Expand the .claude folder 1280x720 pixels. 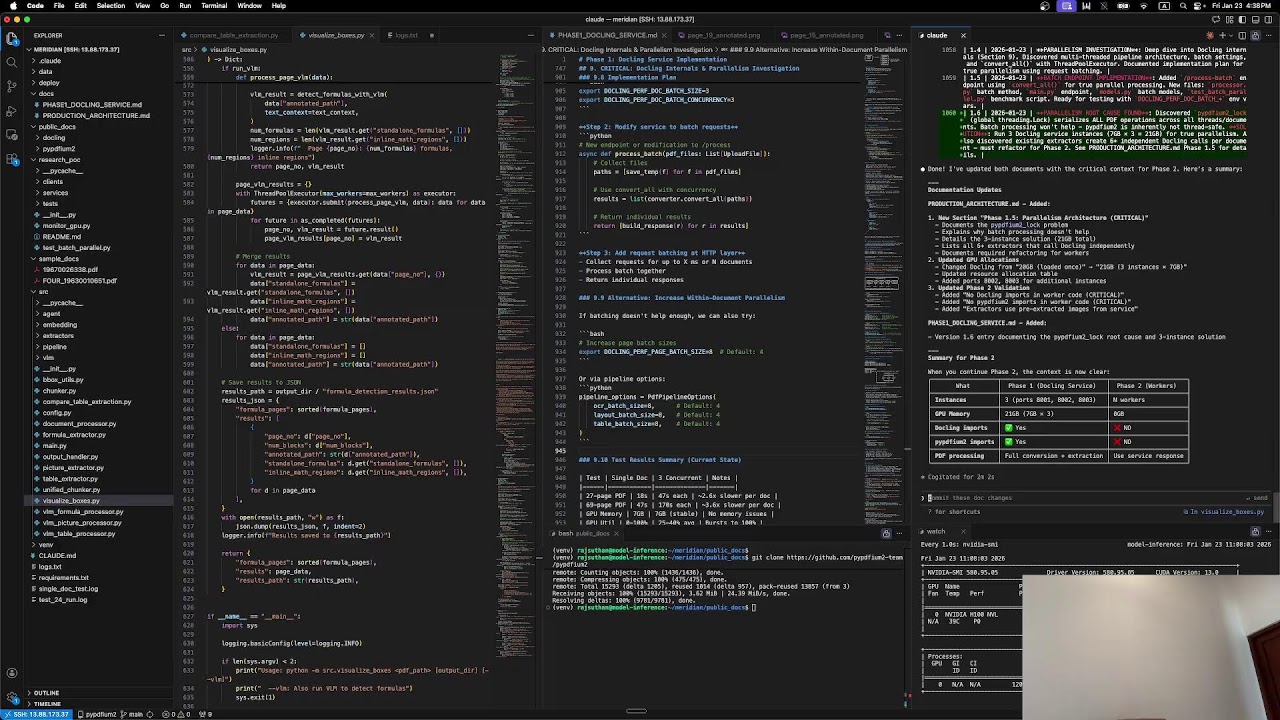point(50,60)
